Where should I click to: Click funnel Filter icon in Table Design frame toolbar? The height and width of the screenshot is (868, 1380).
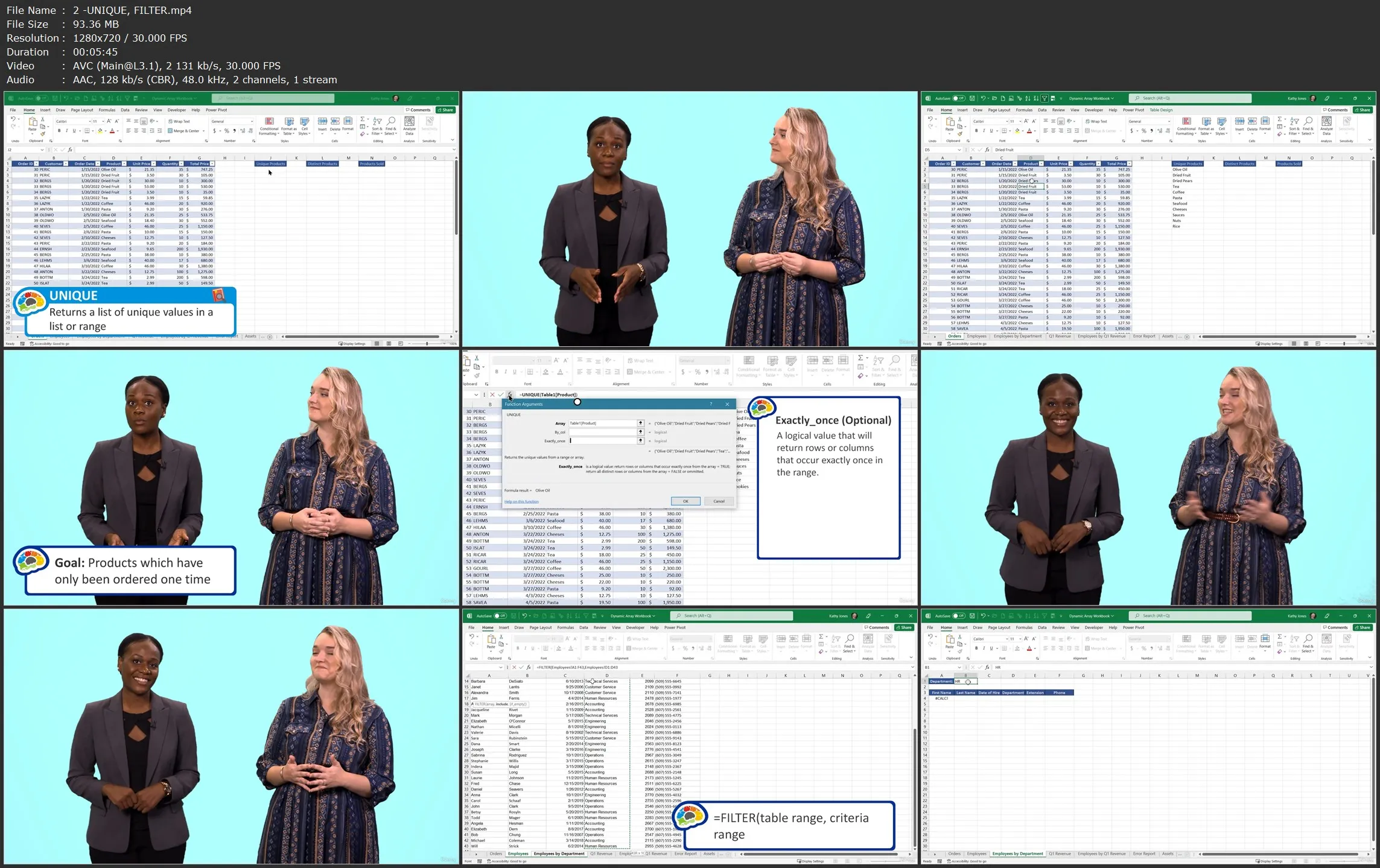click(1045, 98)
